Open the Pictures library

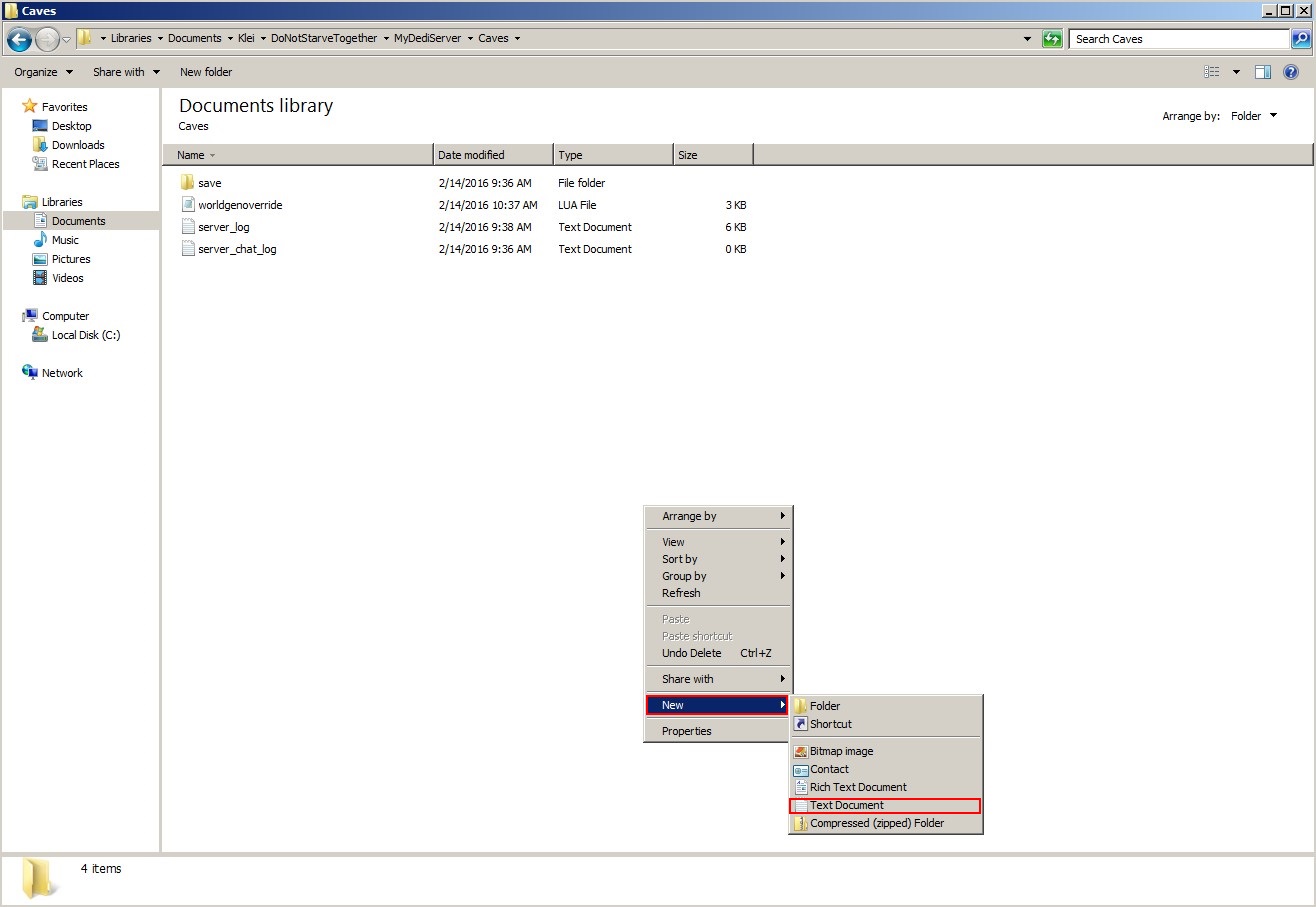click(71, 259)
